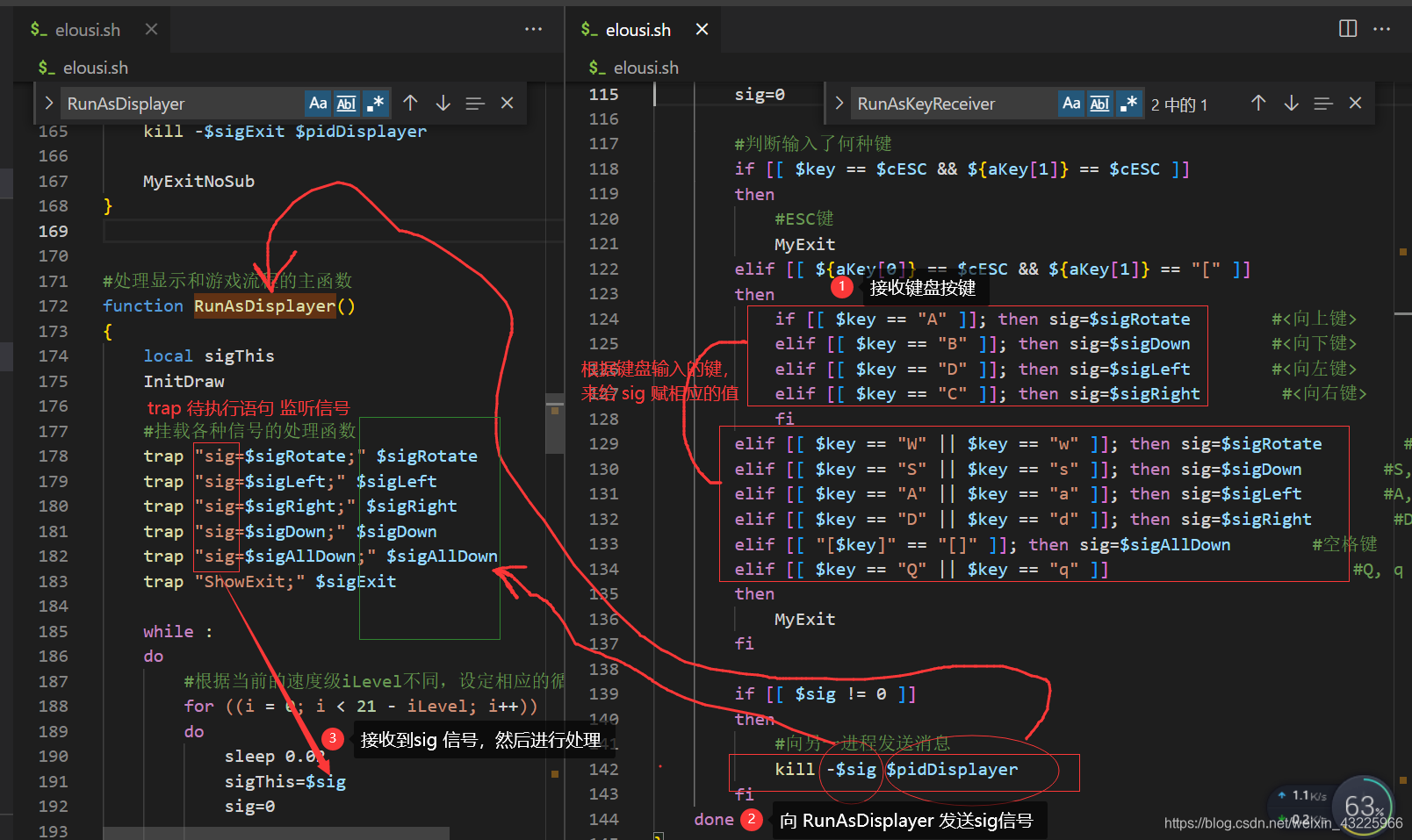Toggle Match Case in left find widget

tap(318, 104)
